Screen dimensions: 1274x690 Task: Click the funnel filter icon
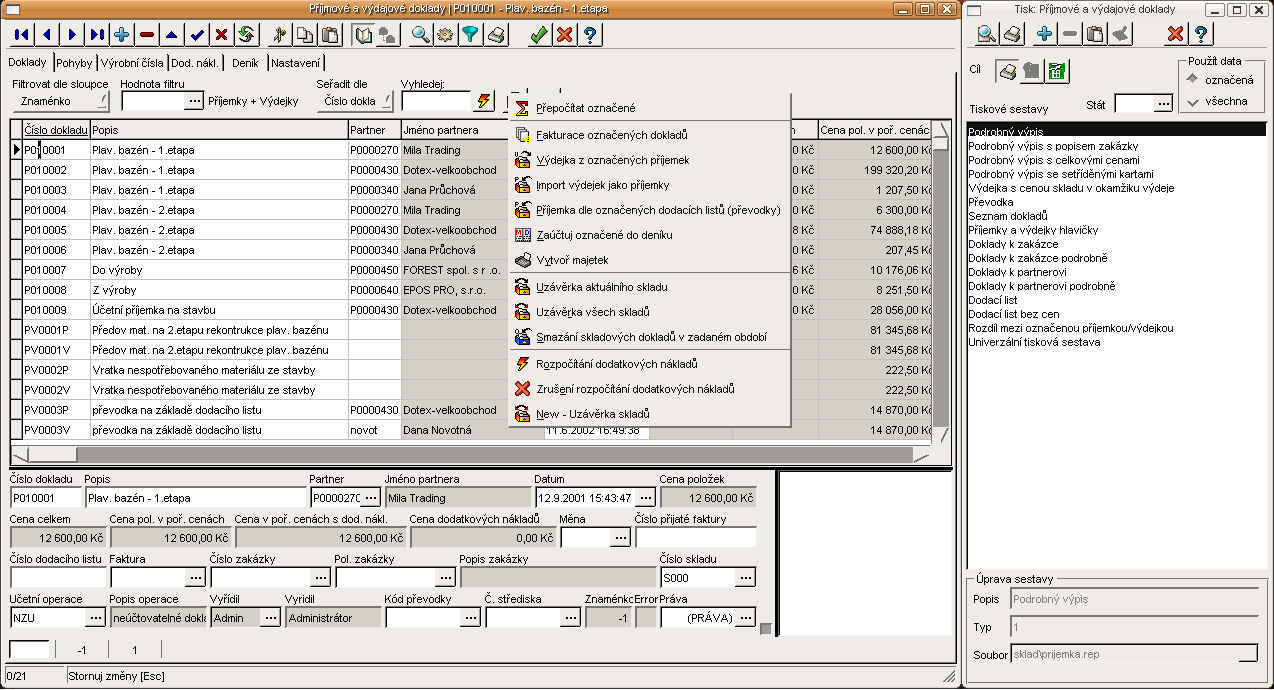(x=470, y=35)
